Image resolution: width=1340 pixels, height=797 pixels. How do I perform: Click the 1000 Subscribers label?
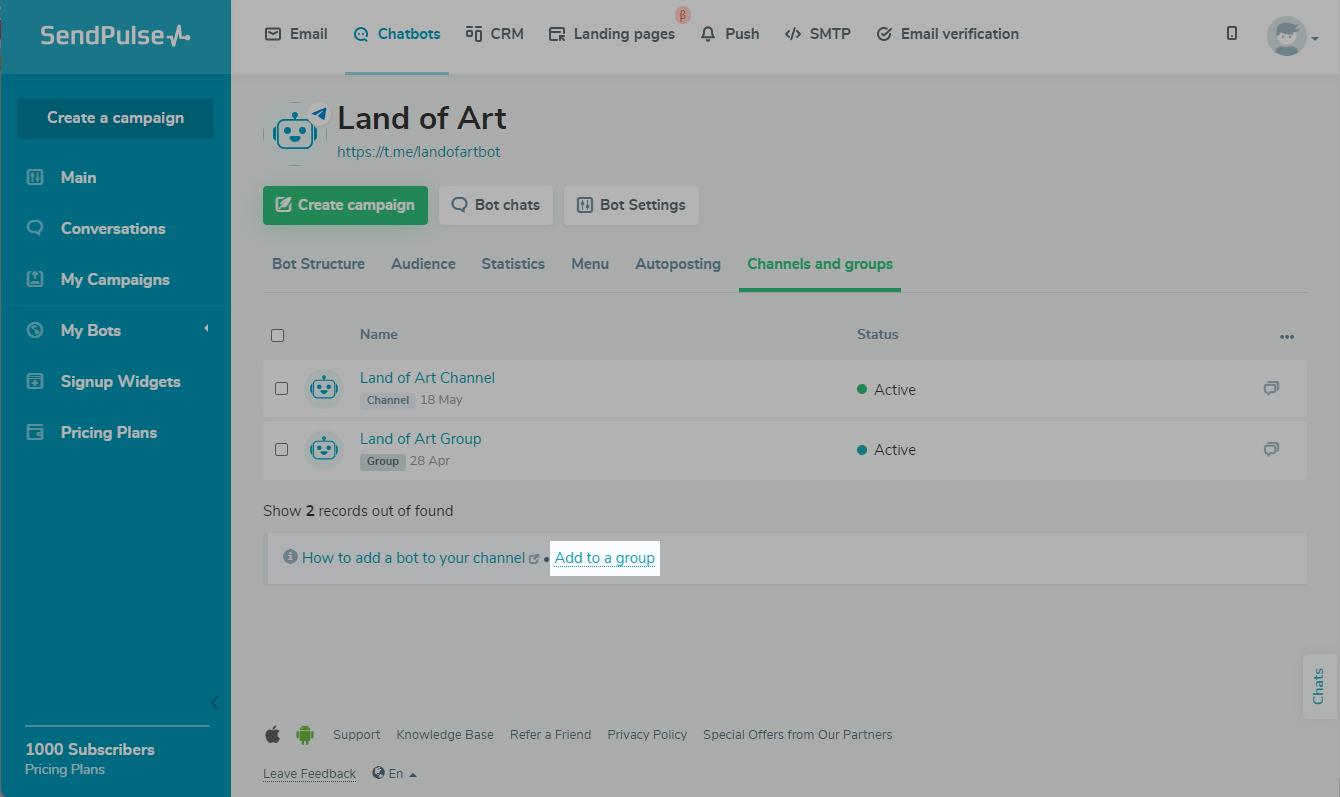click(x=90, y=750)
